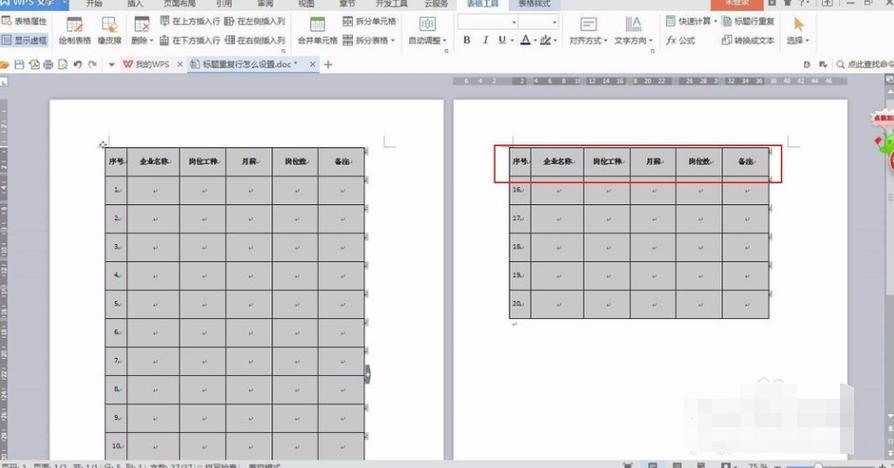Toggle underline formatting
The width and height of the screenshot is (894, 468).
click(502, 40)
